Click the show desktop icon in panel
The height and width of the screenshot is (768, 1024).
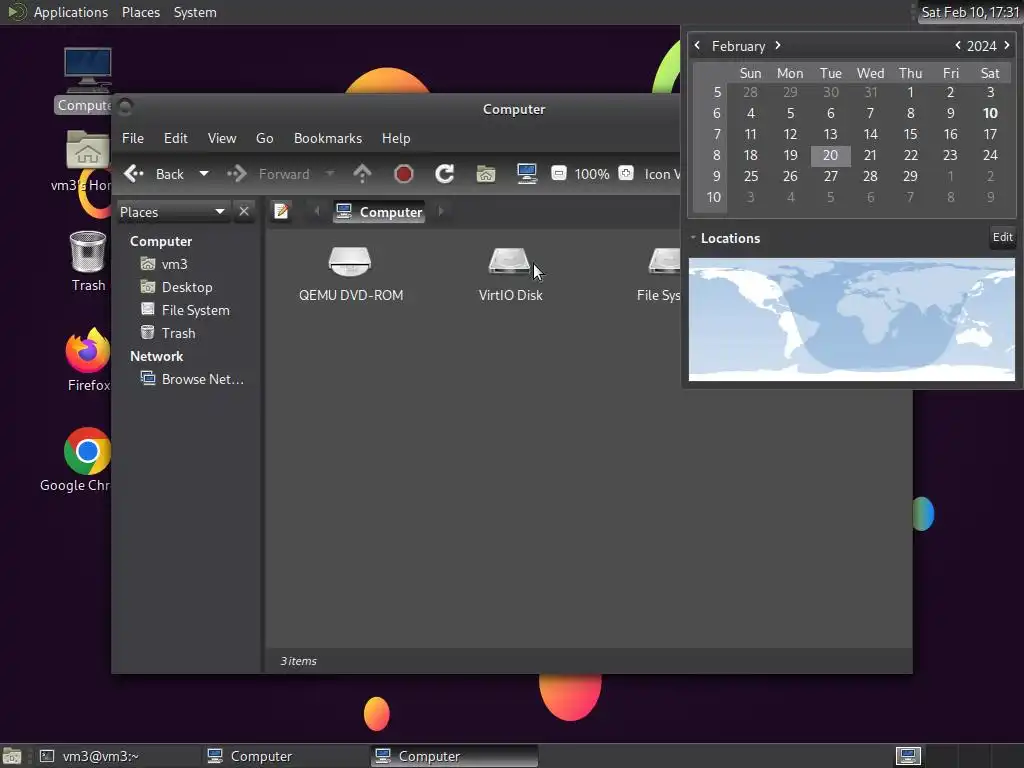point(11,756)
